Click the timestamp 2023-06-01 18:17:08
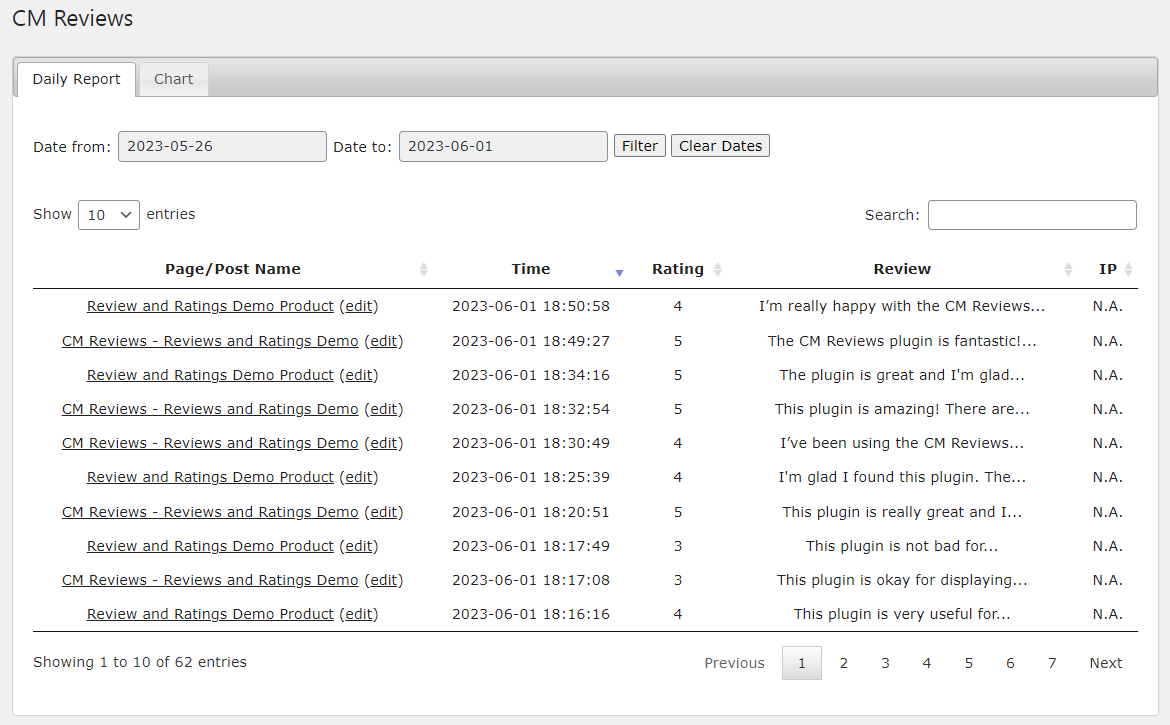The image size is (1170, 725). point(531,580)
